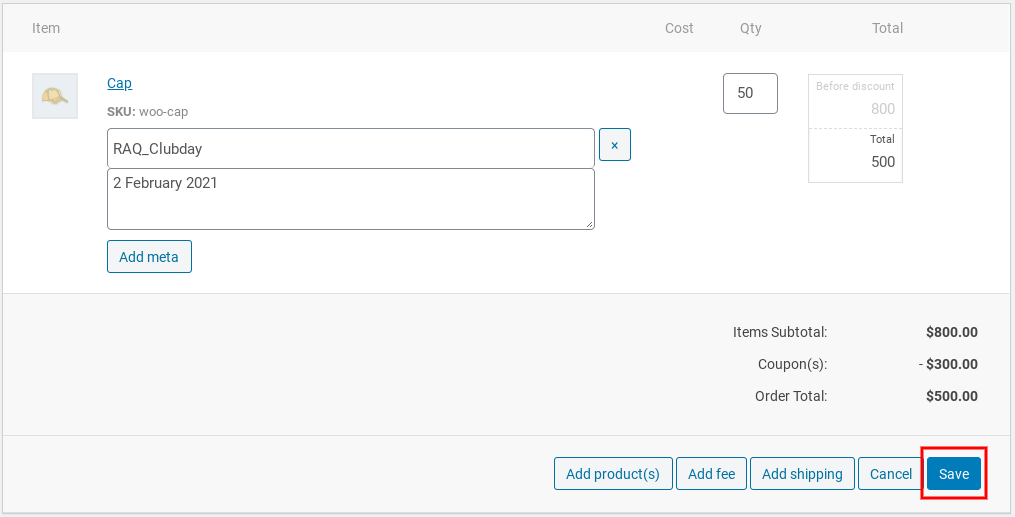Save the order item changes

point(954,474)
